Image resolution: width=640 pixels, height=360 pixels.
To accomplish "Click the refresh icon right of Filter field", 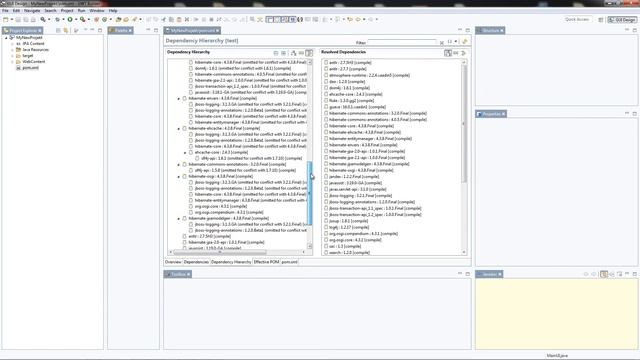I will (x=464, y=42).
